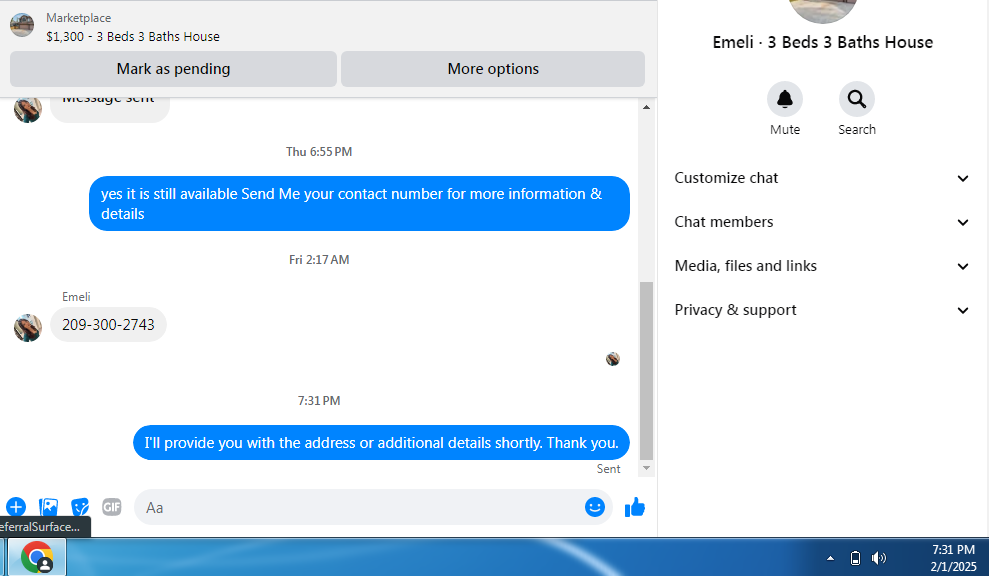This screenshot has width=989, height=576.
Task: Click the profile picture above Emeli's name in the side panel
Action: [x=822, y=9]
